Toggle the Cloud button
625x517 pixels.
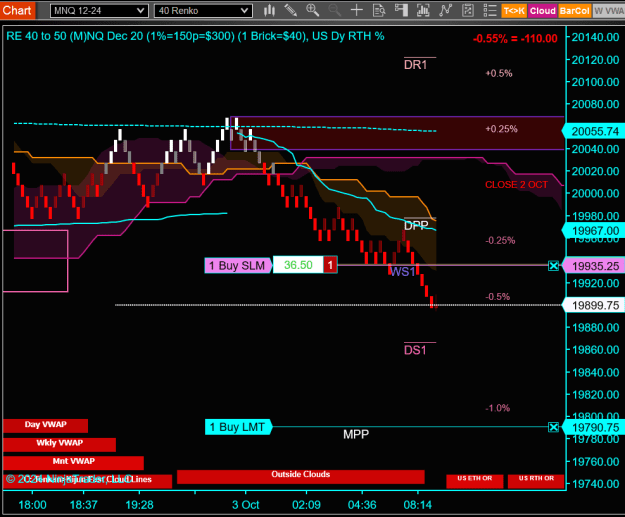(542, 11)
